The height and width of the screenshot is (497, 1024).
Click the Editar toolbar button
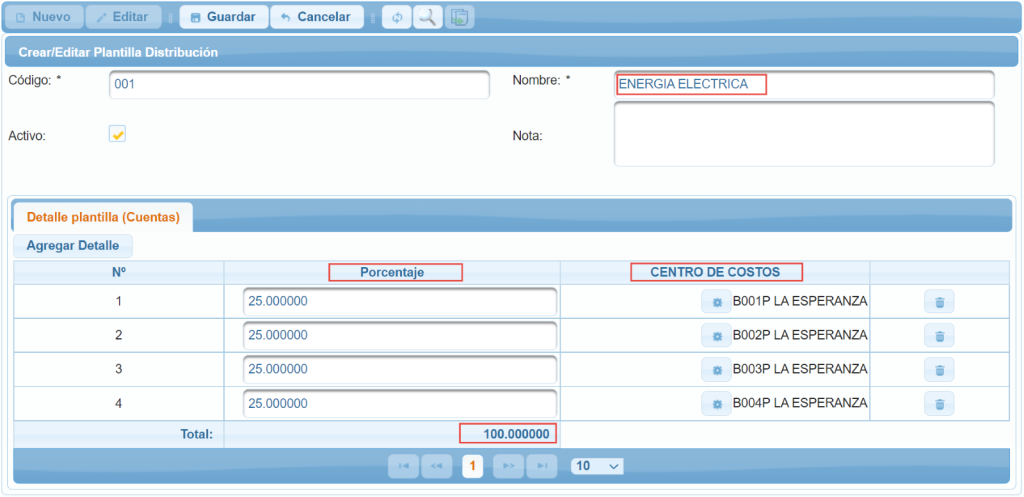pos(123,18)
